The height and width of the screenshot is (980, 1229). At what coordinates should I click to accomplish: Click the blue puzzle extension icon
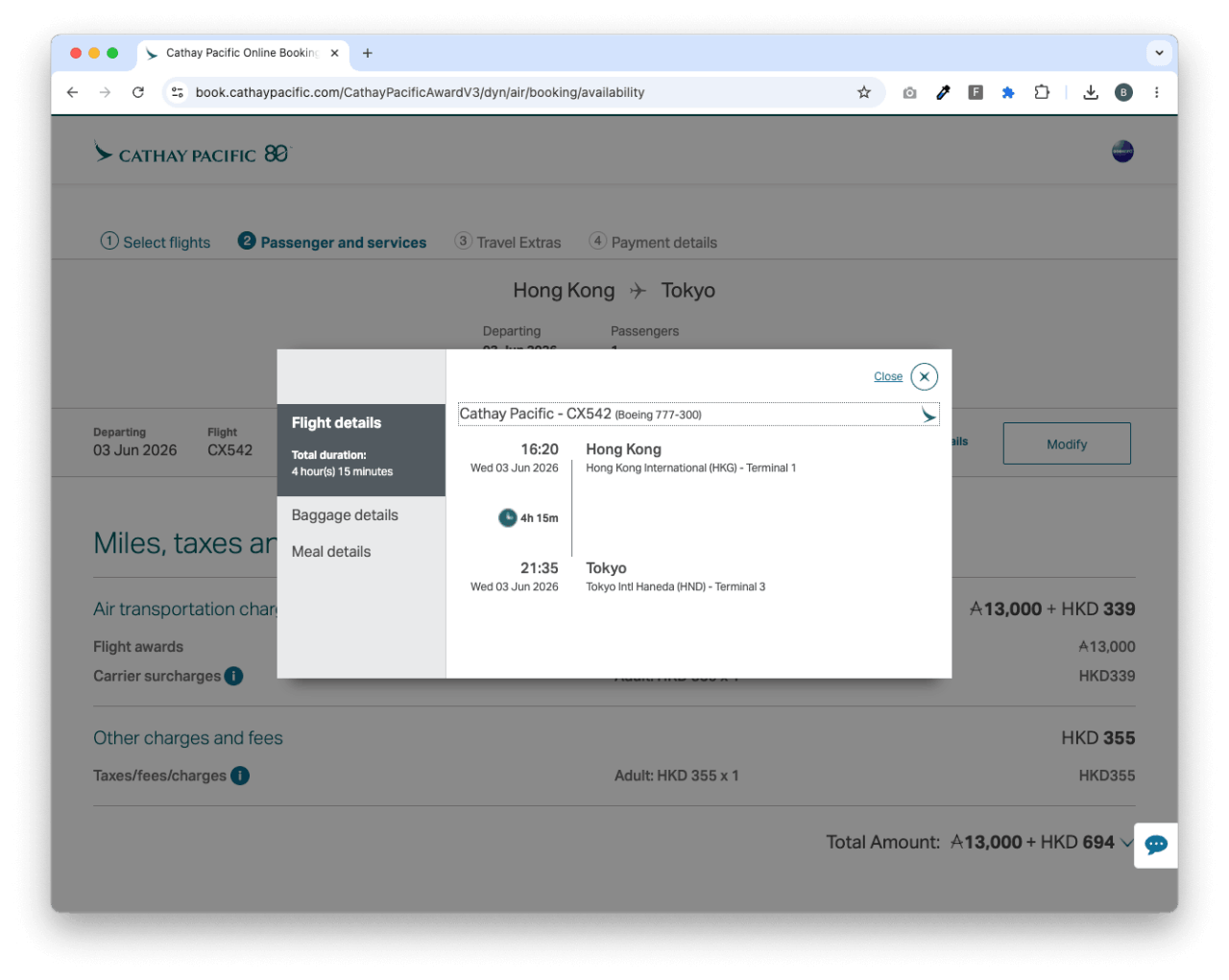click(x=1008, y=92)
